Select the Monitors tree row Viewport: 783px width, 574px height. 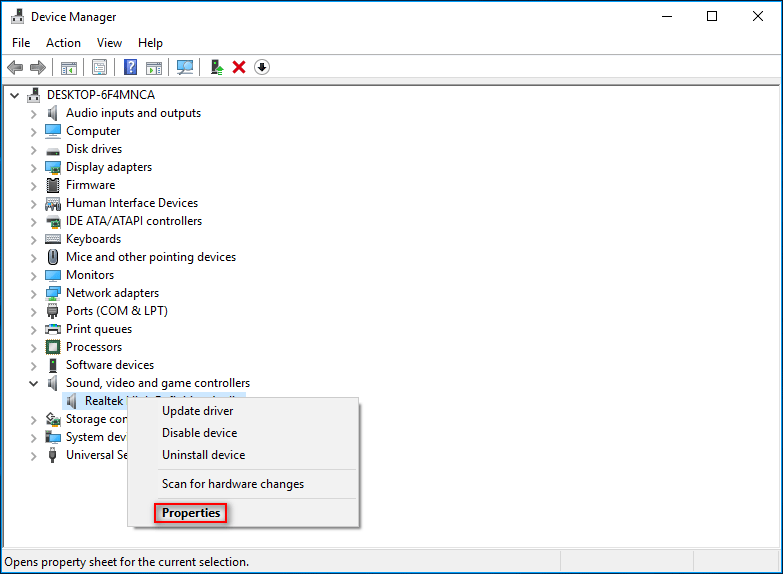90,275
